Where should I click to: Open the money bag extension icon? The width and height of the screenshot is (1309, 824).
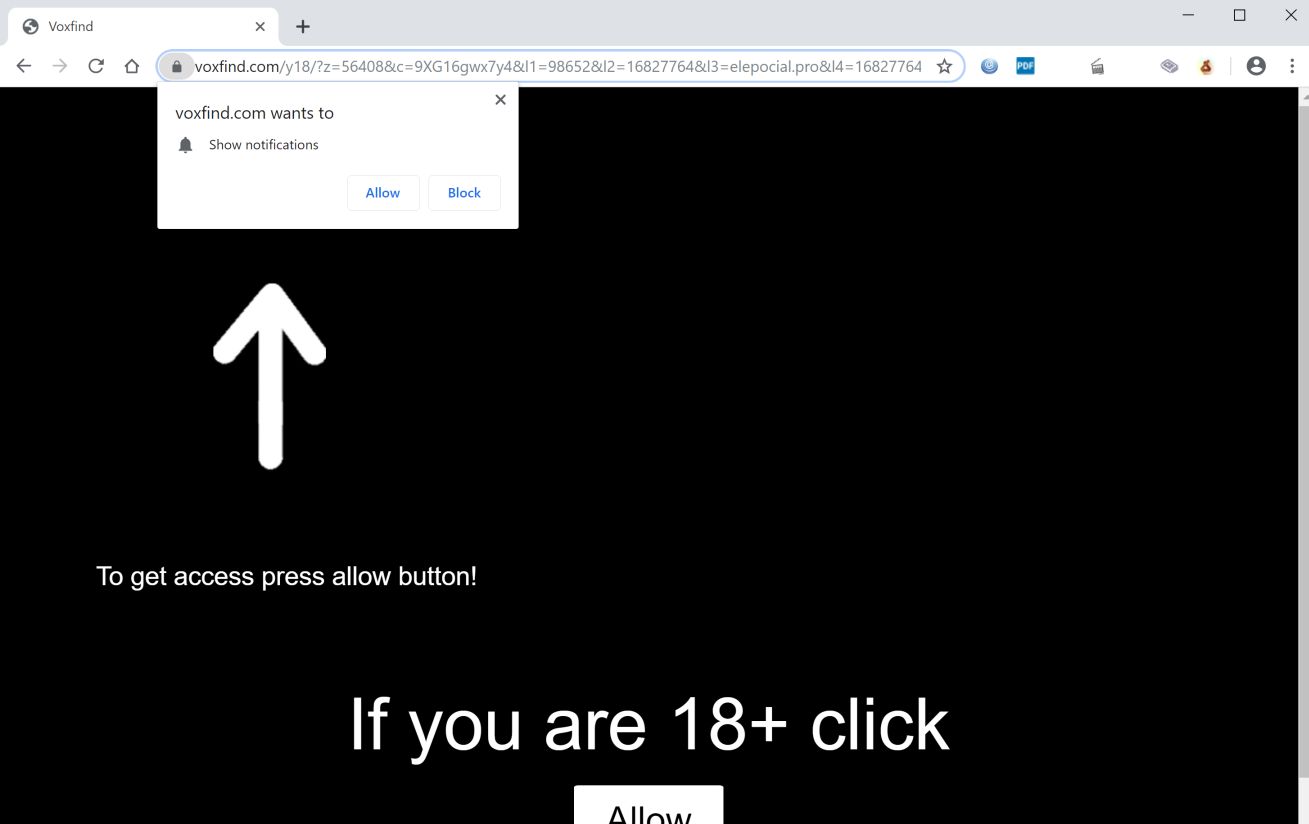[1205, 66]
